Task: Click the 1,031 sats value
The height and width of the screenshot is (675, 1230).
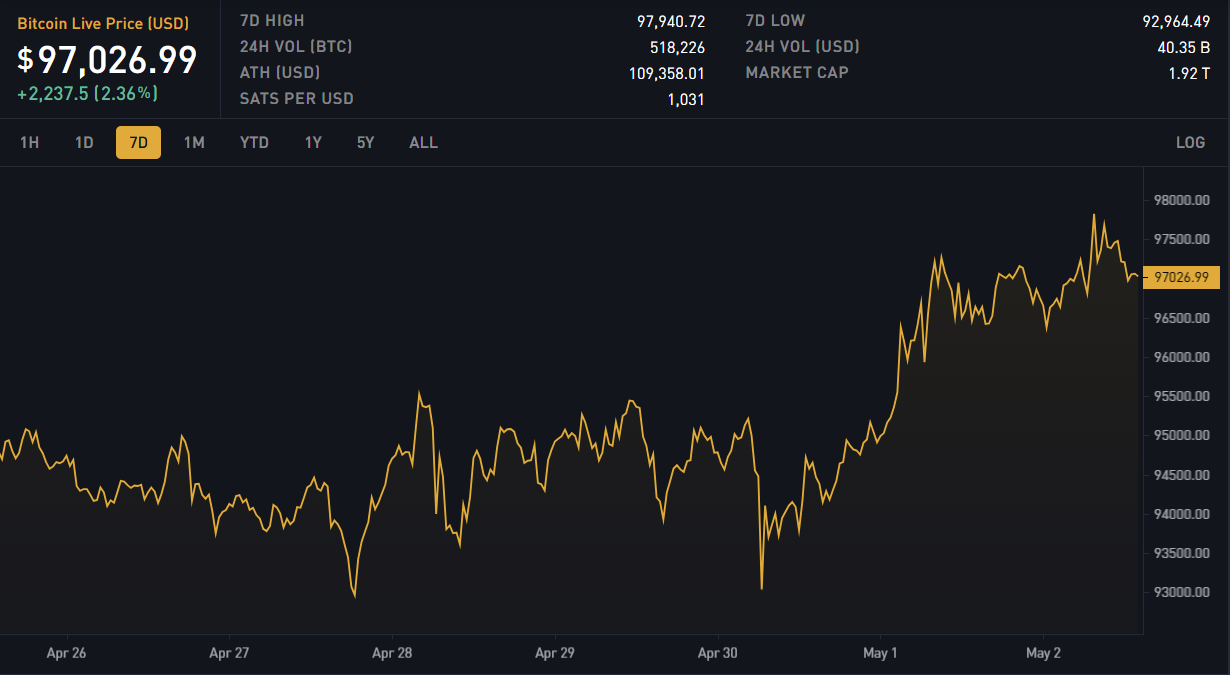Action: coord(686,99)
